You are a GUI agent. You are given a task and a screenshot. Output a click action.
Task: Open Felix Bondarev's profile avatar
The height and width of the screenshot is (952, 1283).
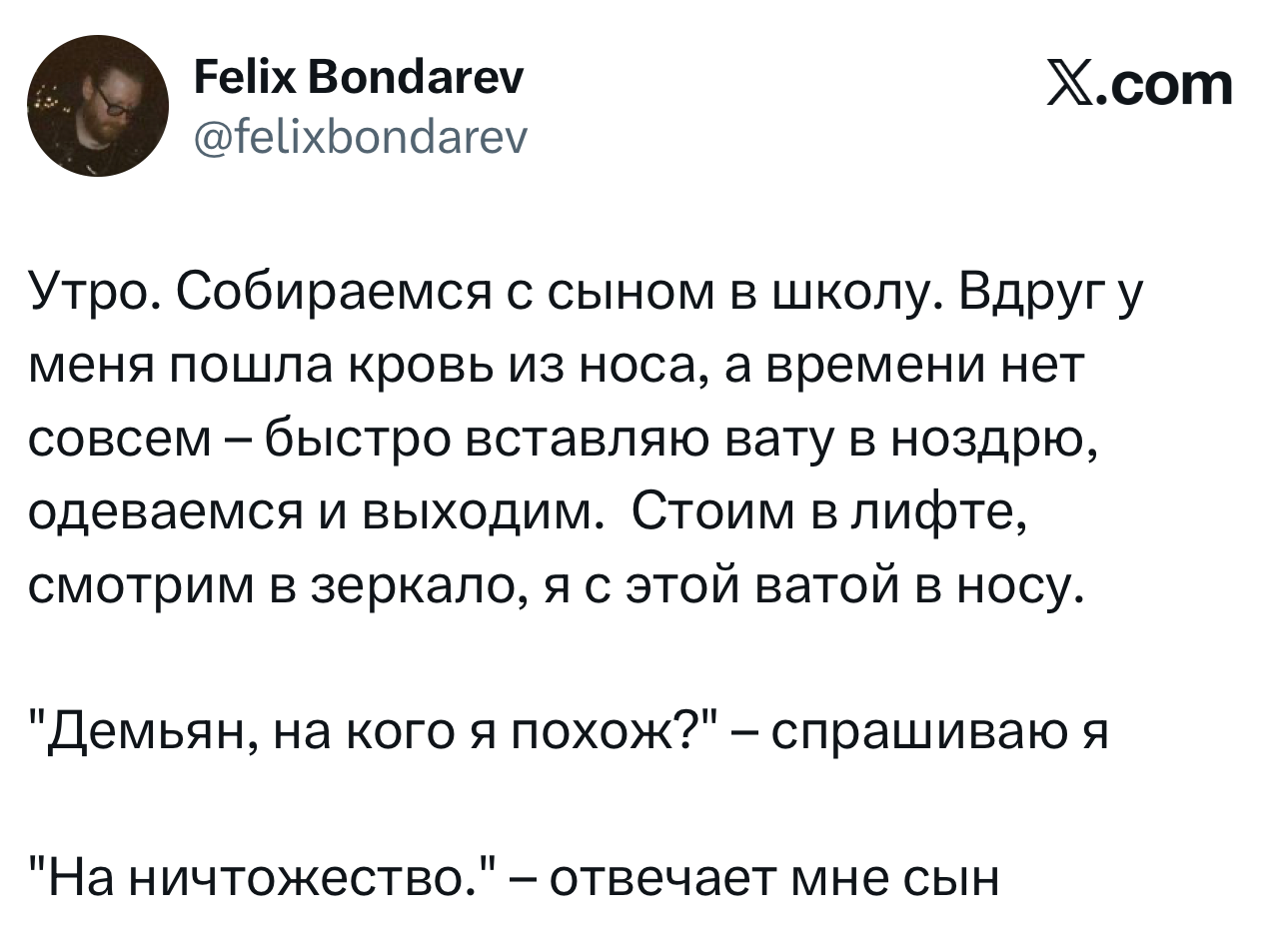(x=96, y=106)
